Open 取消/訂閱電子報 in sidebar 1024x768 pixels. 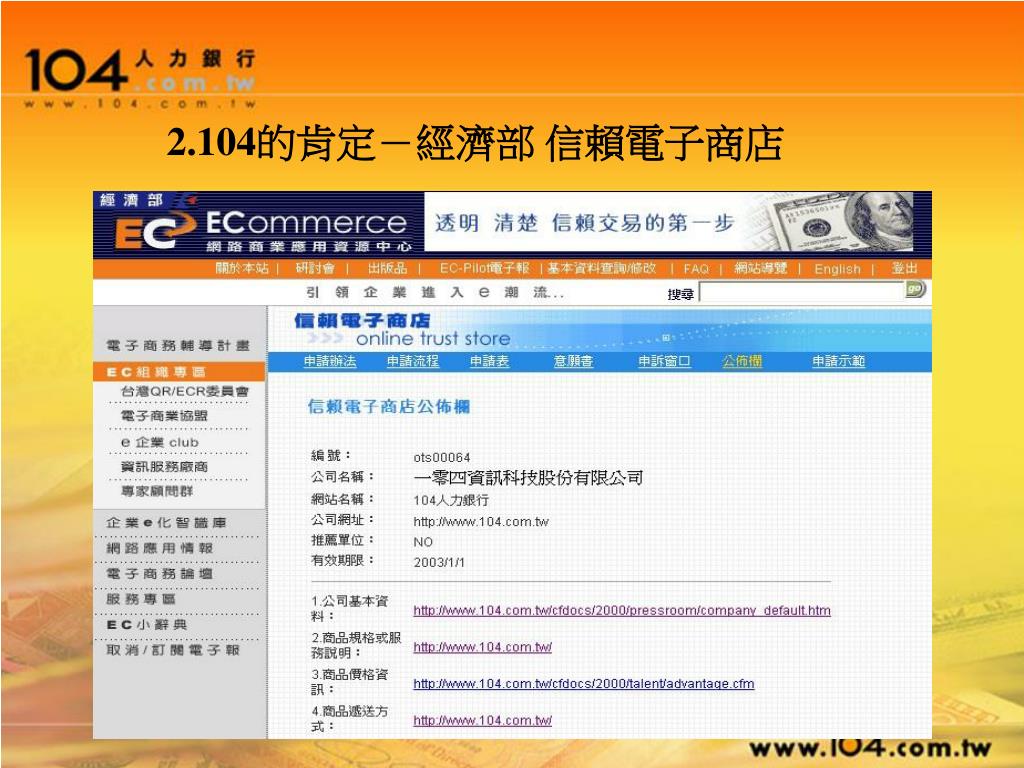point(173,650)
